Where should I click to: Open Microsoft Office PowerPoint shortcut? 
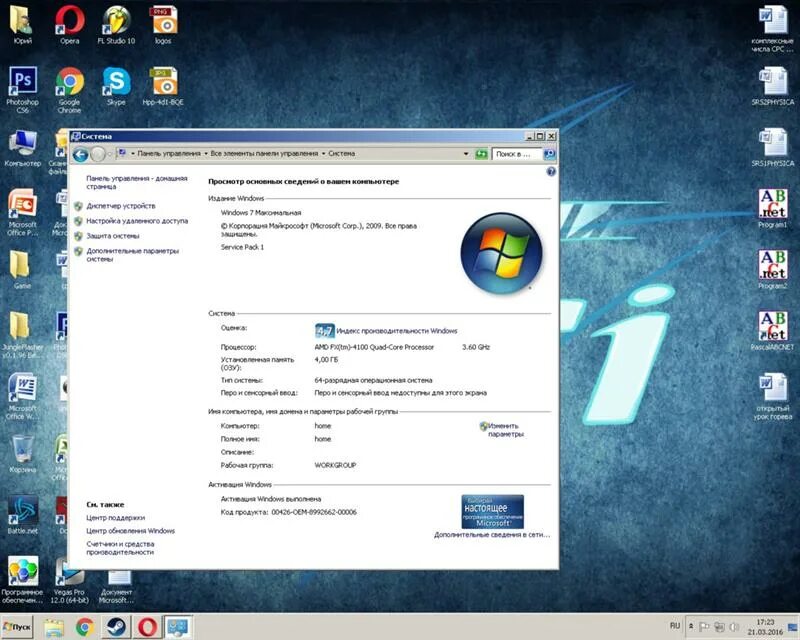(x=22, y=212)
